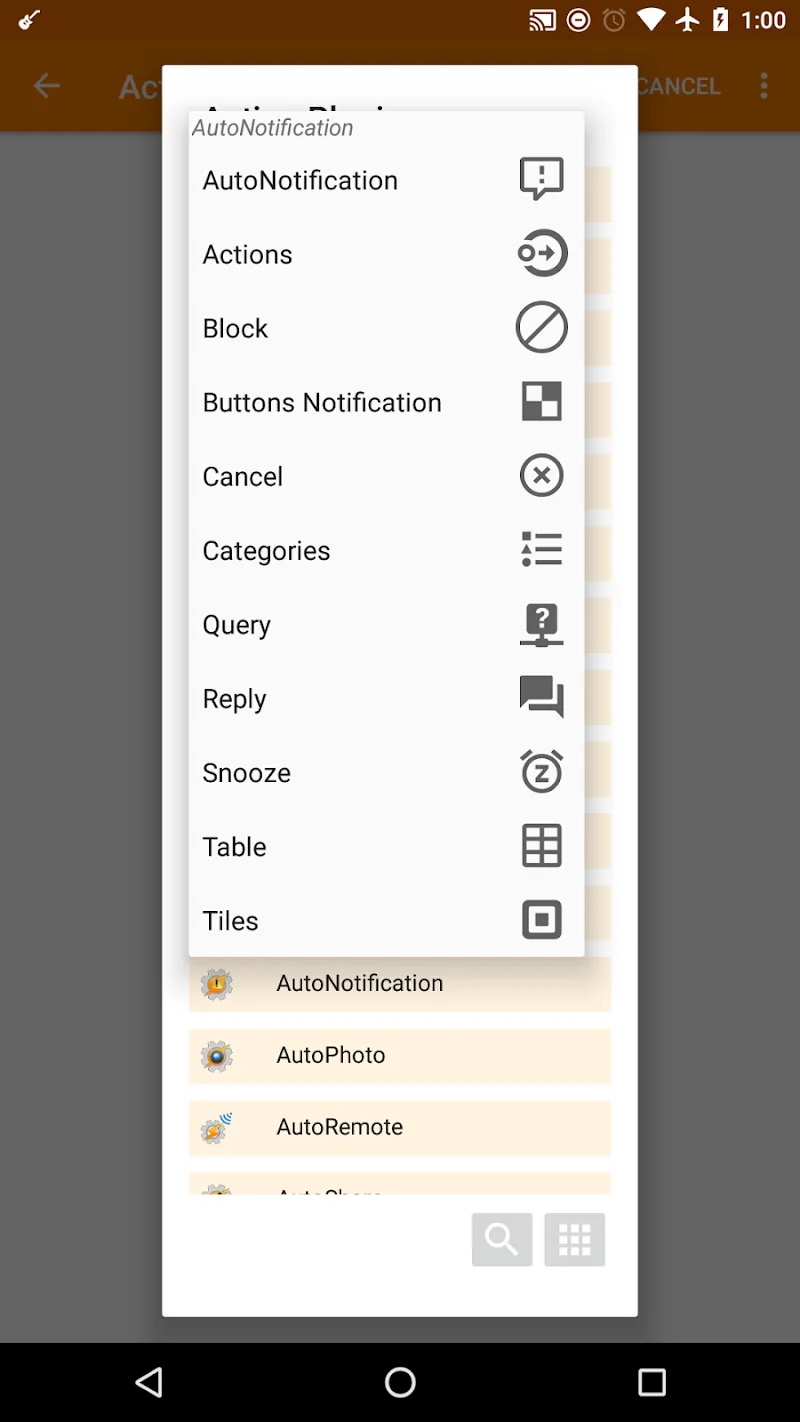Select the AutoNotification speech-bubble icon
The width and height of the screenshot is (800, 1422).
(x=541, y=179)
